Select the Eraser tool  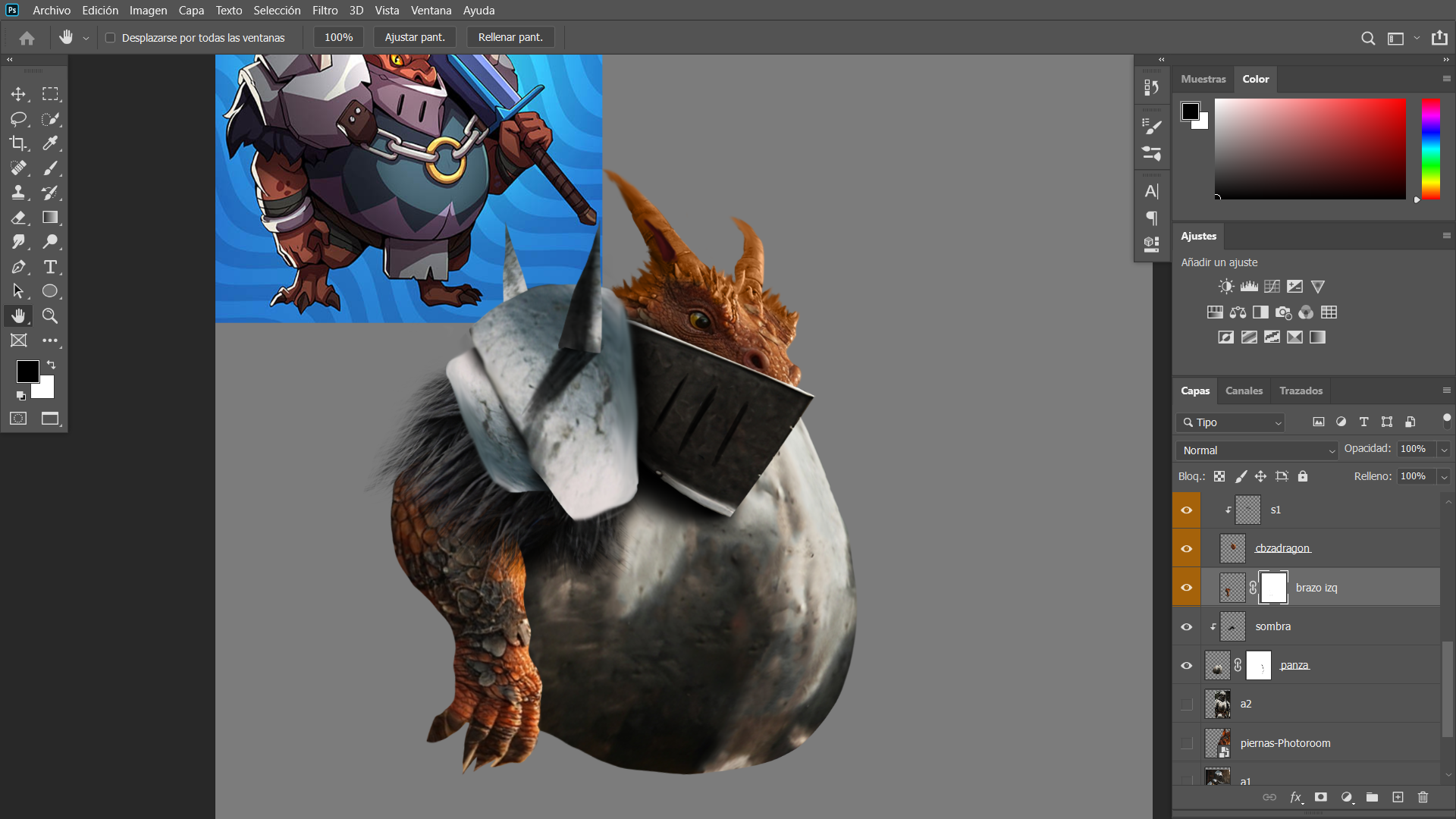tap(18, 218)
